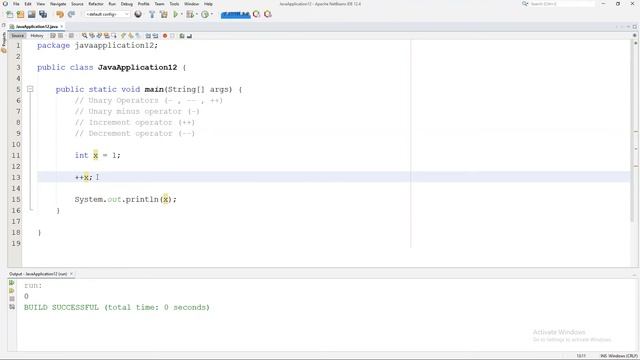Click the last profiler icon in main toolbar
640x360 pixels.
click(268, 14)
